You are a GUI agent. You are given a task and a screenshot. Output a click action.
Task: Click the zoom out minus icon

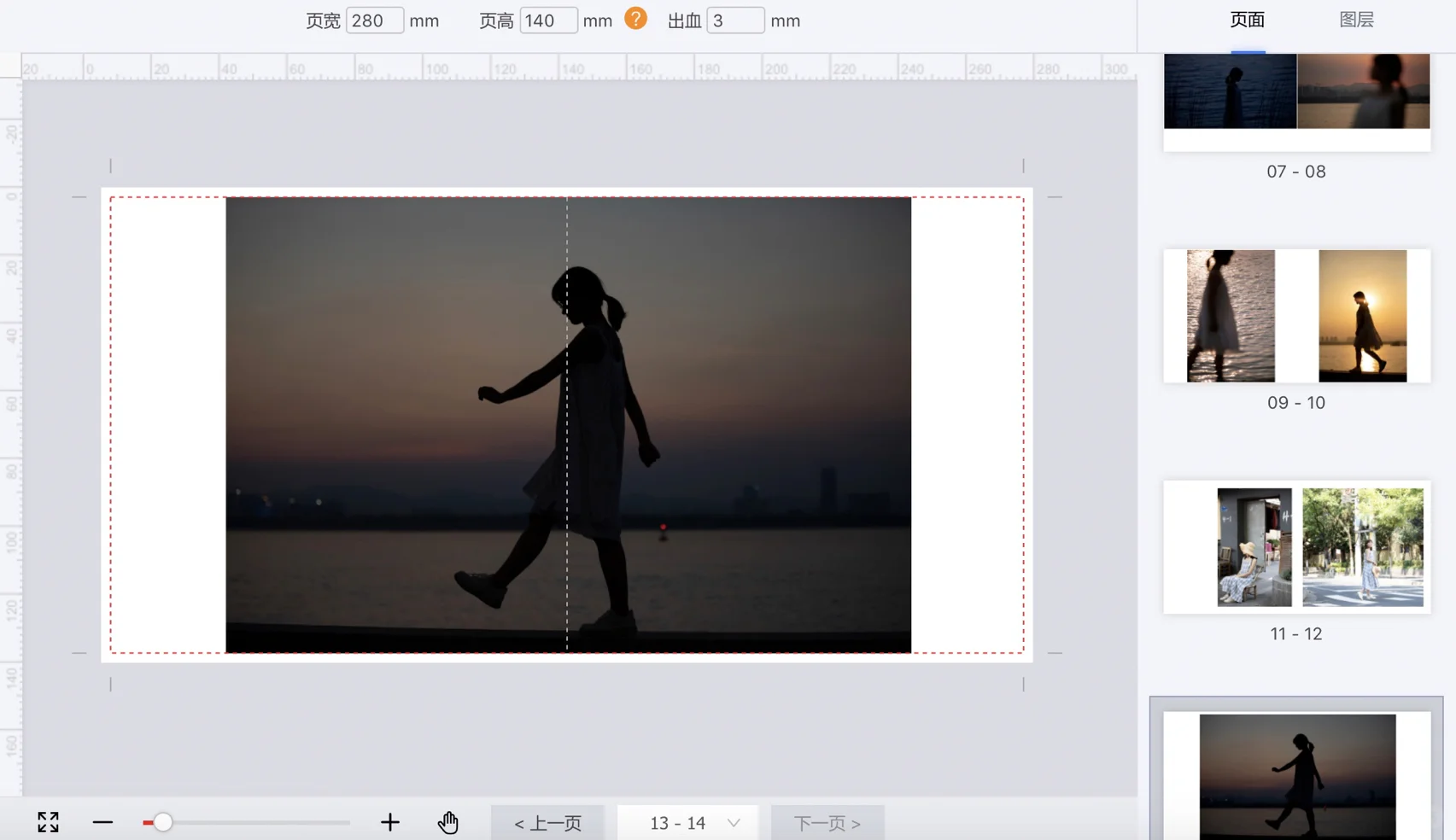(x=102, y=822)
